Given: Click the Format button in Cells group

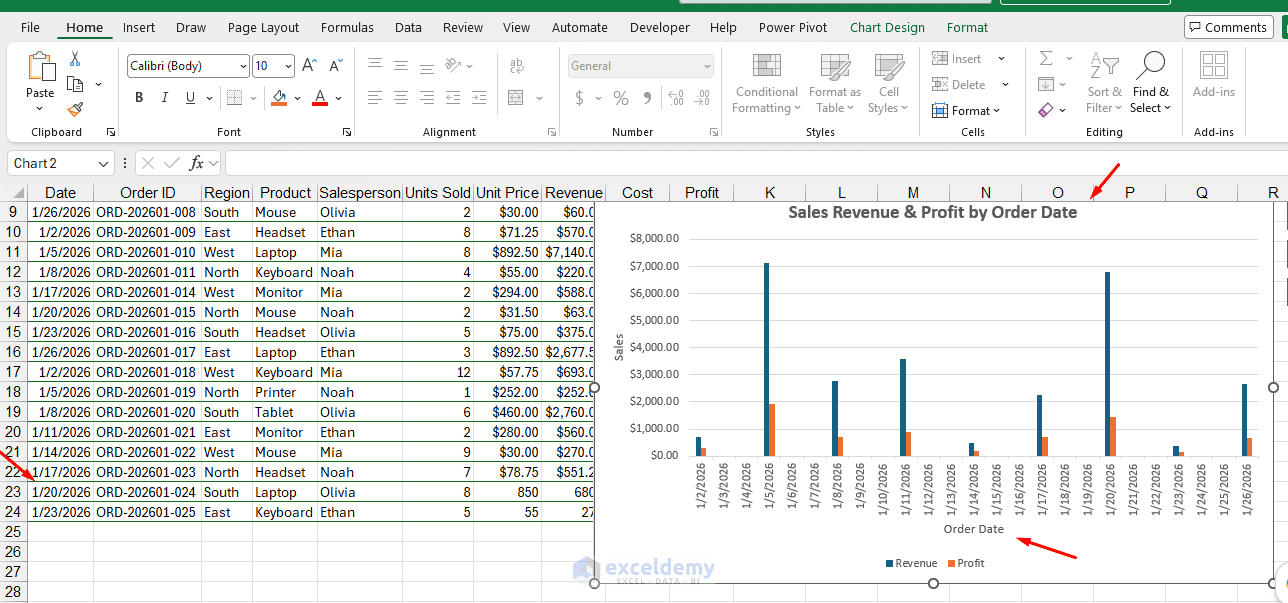Looking at the screenshot, I should pyautogui.click(x=966, y=110).
